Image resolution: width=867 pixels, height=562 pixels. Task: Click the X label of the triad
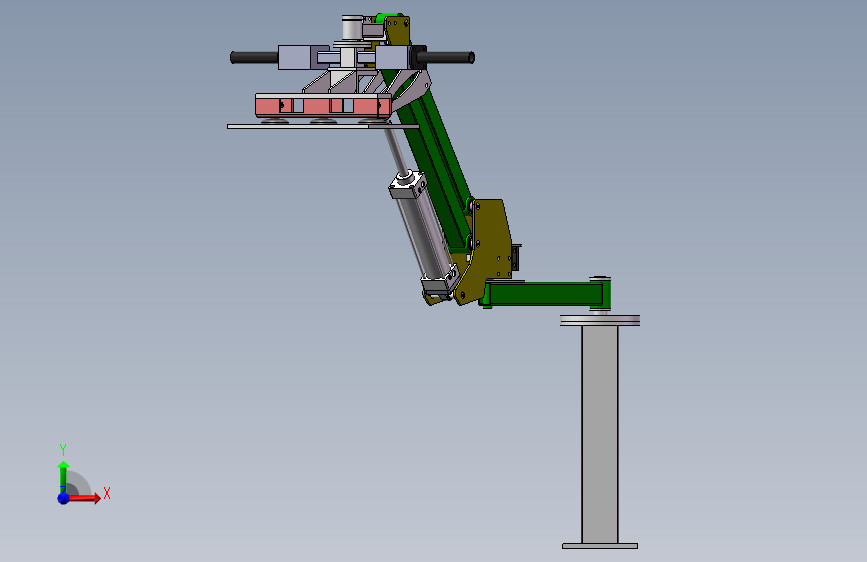tap(107, 493)
